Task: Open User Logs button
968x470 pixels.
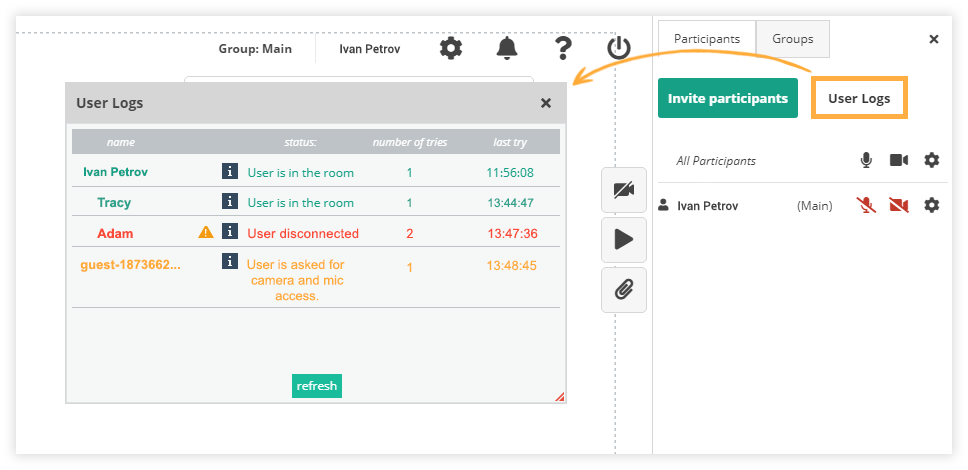Action: [x=859, y=98]
